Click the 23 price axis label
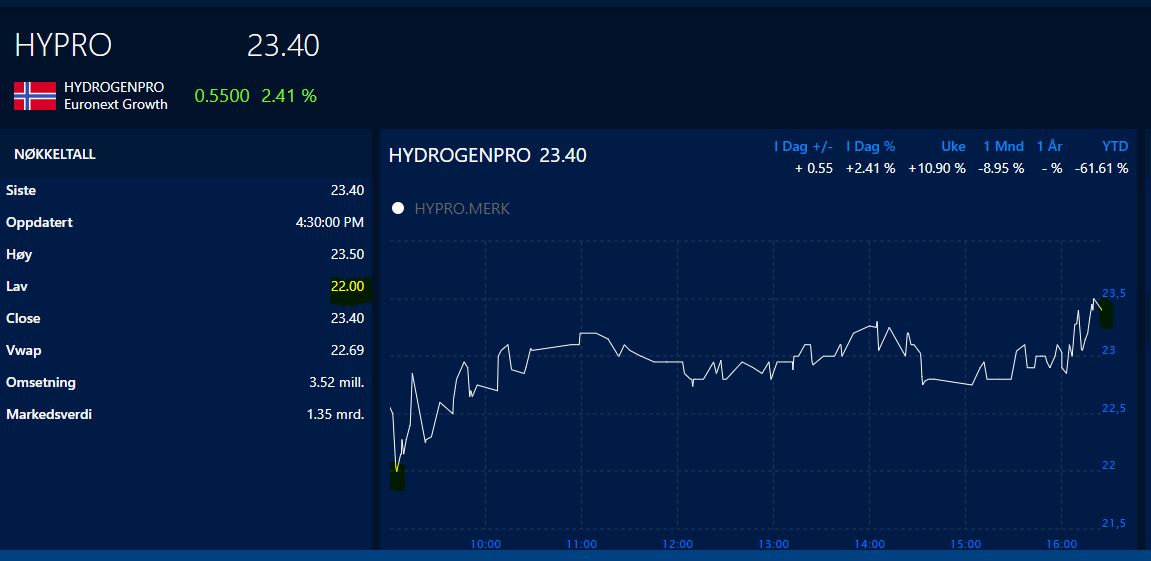Viewport: 1151px width, 561px height. 1109,350
